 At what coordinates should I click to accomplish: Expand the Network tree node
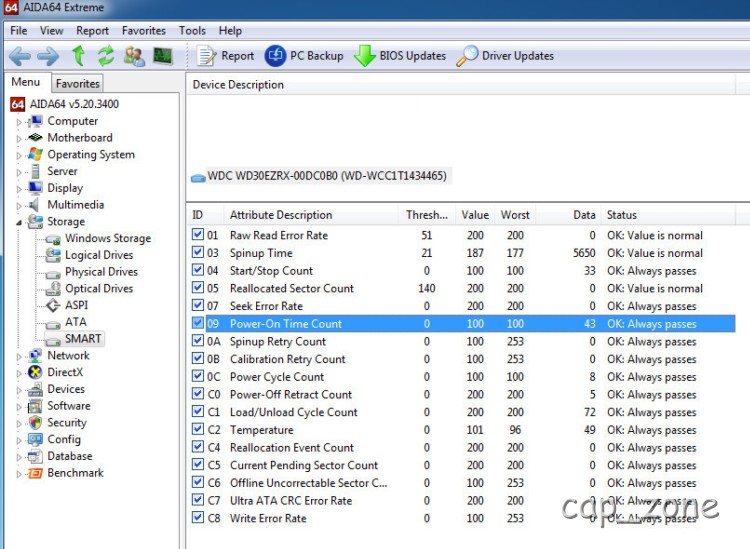point(19,357)
